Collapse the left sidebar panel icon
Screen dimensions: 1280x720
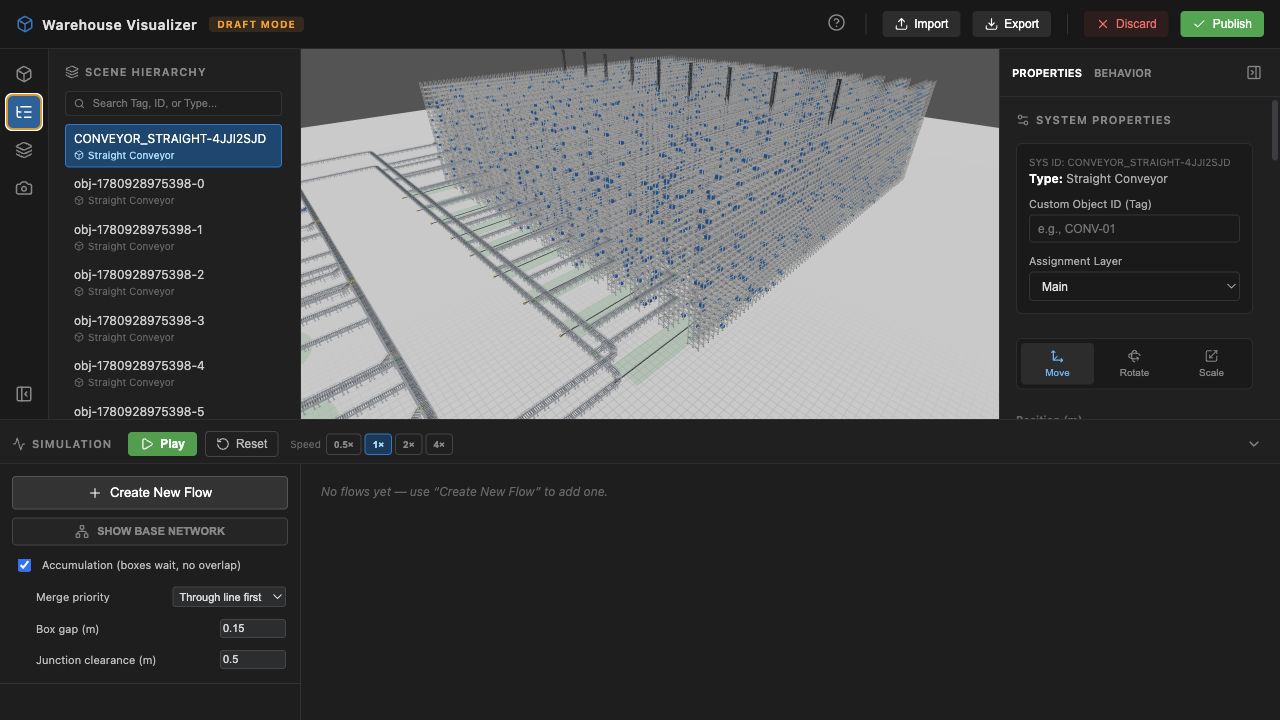click(x=24, y=394)
